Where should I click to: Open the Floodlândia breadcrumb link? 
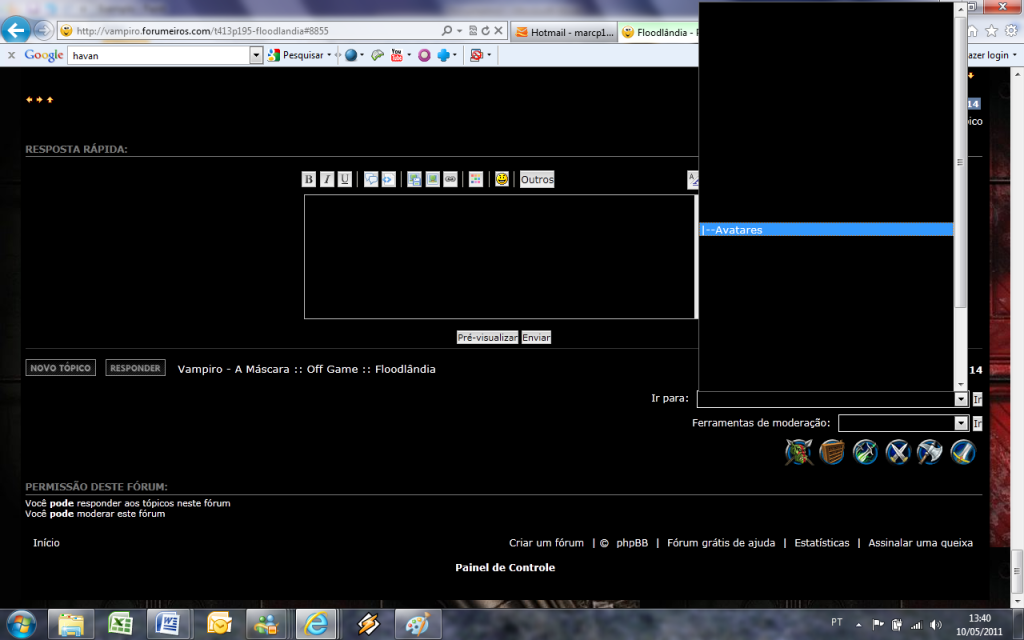405,369
